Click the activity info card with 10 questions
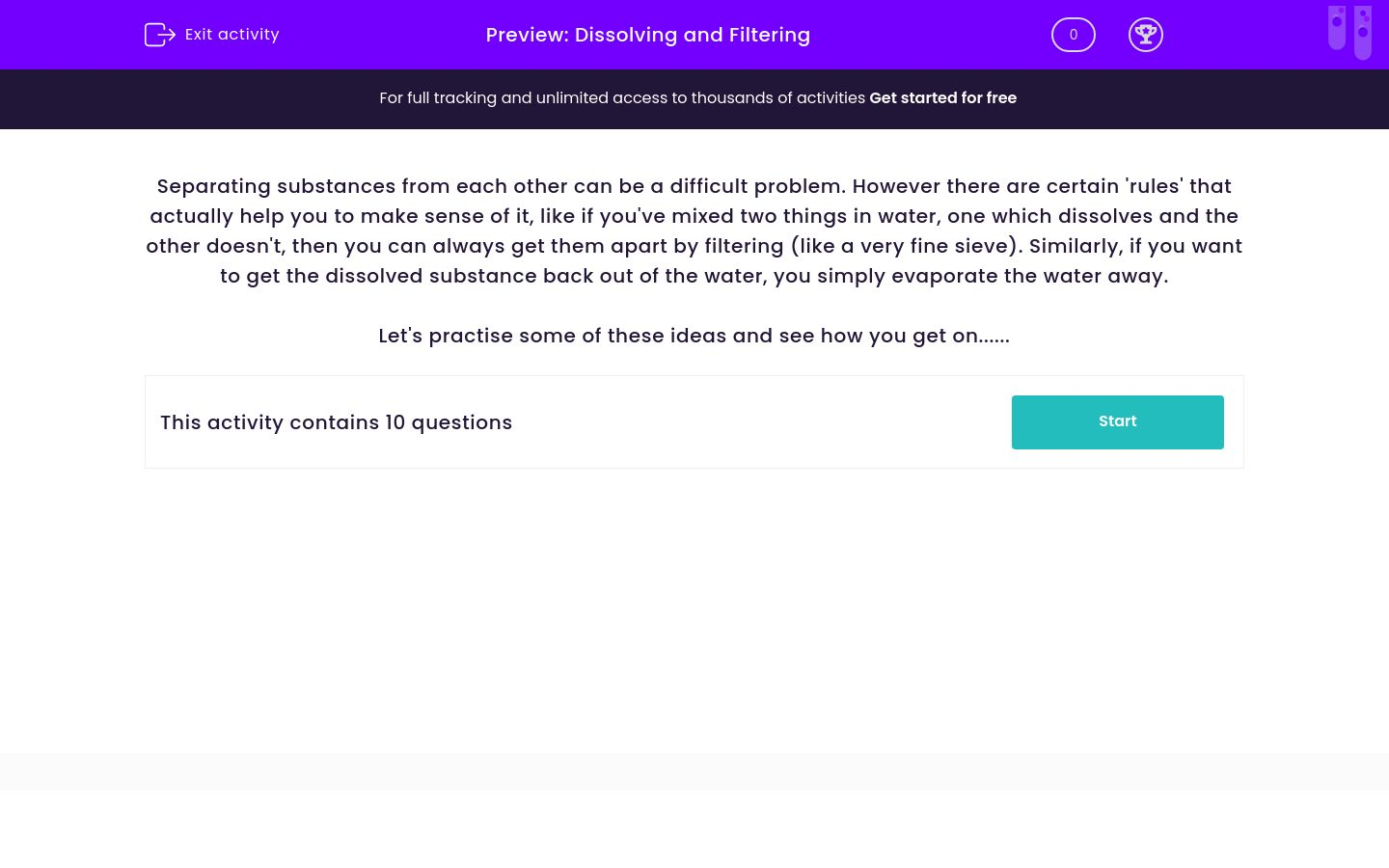The image size is (1389, 868). click(x=694, y=421)
